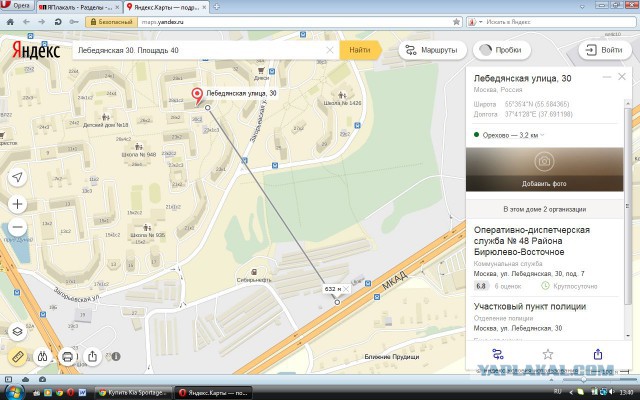The width and height of the screenshot is (640, 400).
Task: Go to the browser home page
Action: tap(10, 22)
